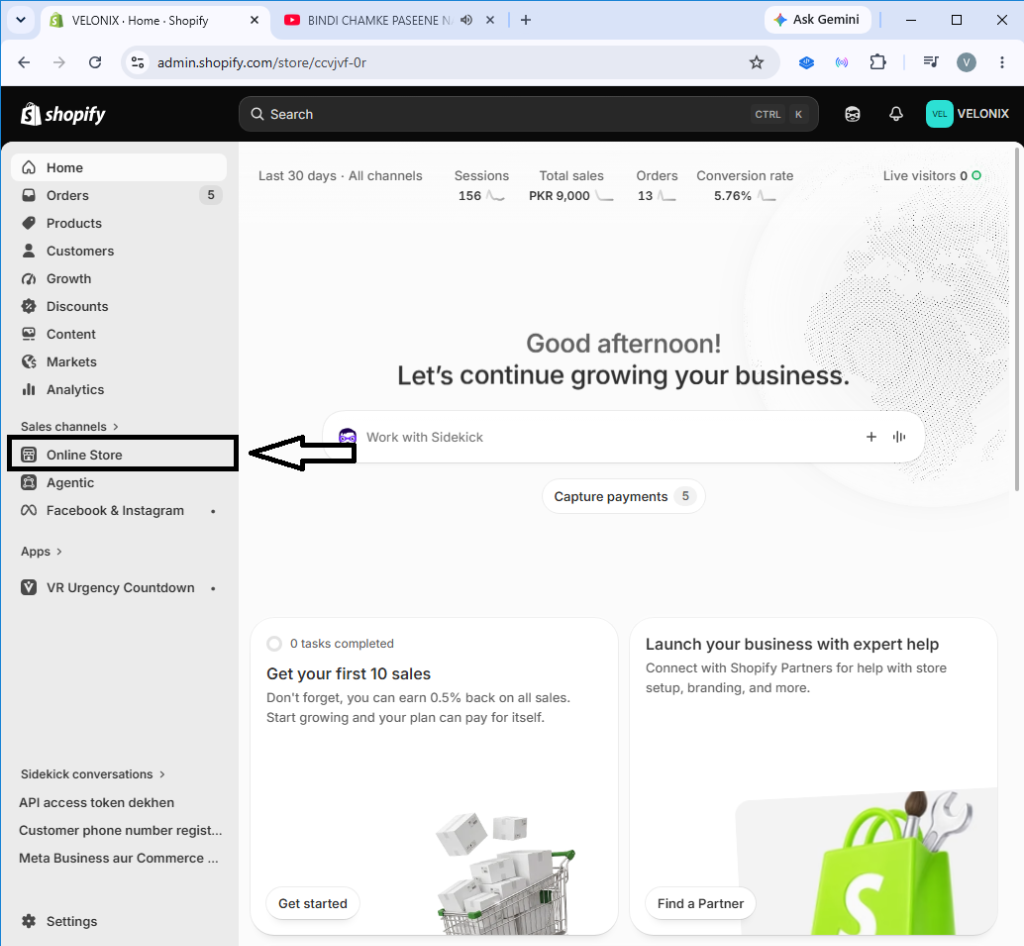Toggle the '0 tasks completed' progress circle
The image size is (1024, 946).
tap(274, 644)
